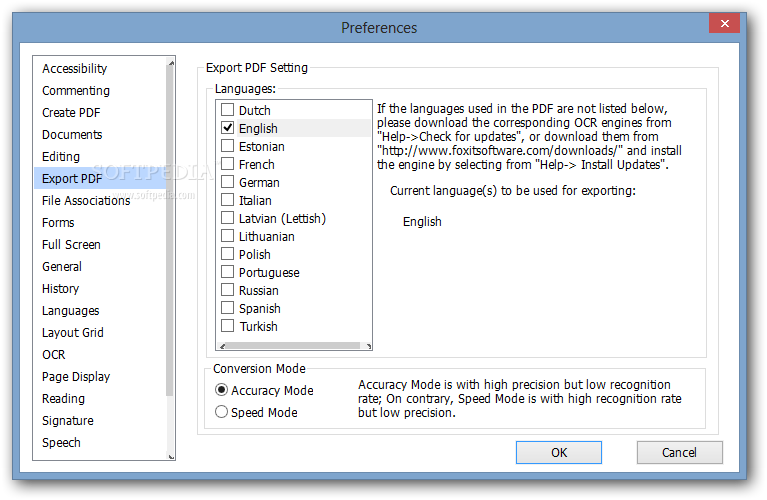
Task: Enable the Dutch language checkbox
Action: click(228, 110)
